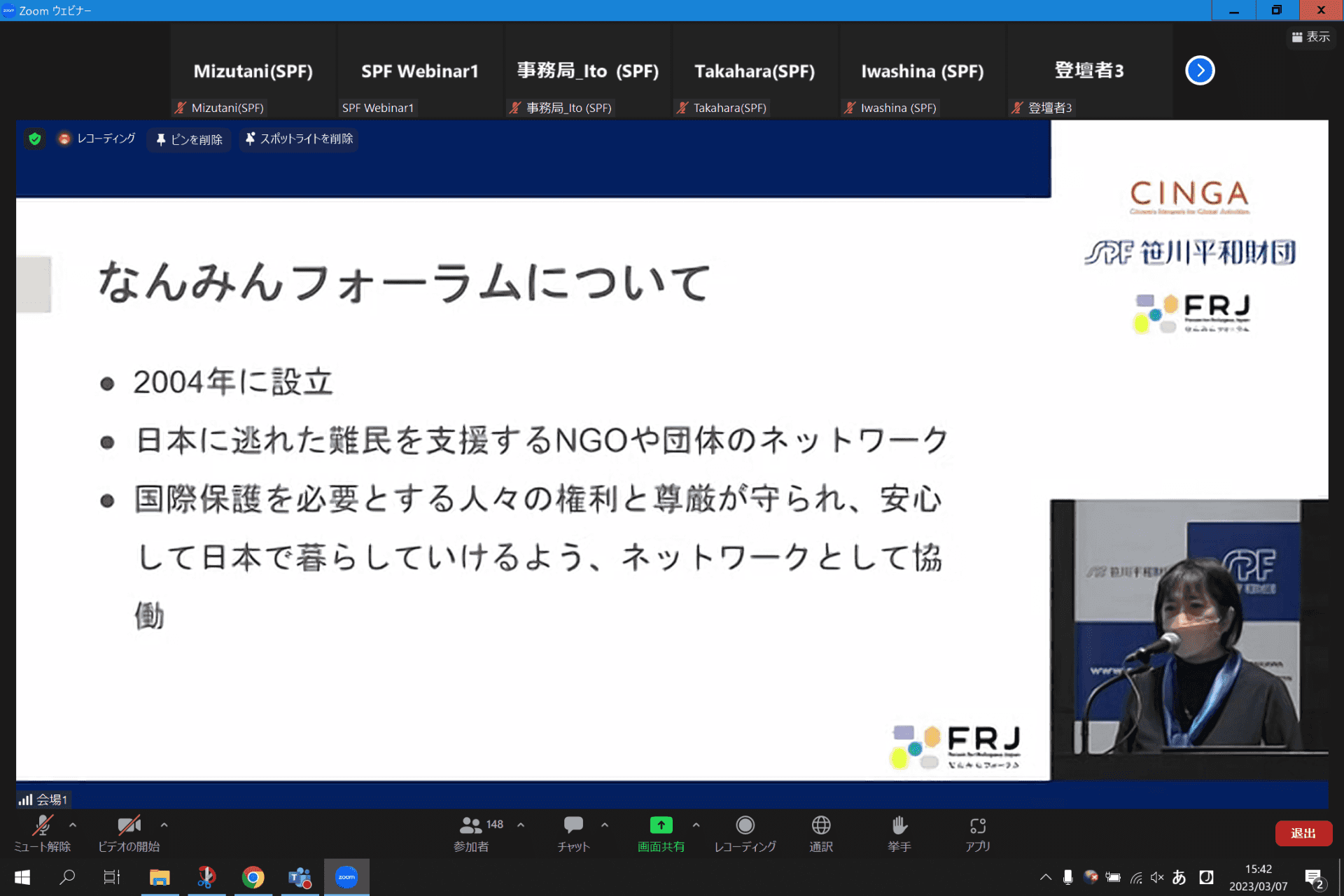Expand participants options arrow
The width and height of the screenshot is (1344, 896).
521,825
